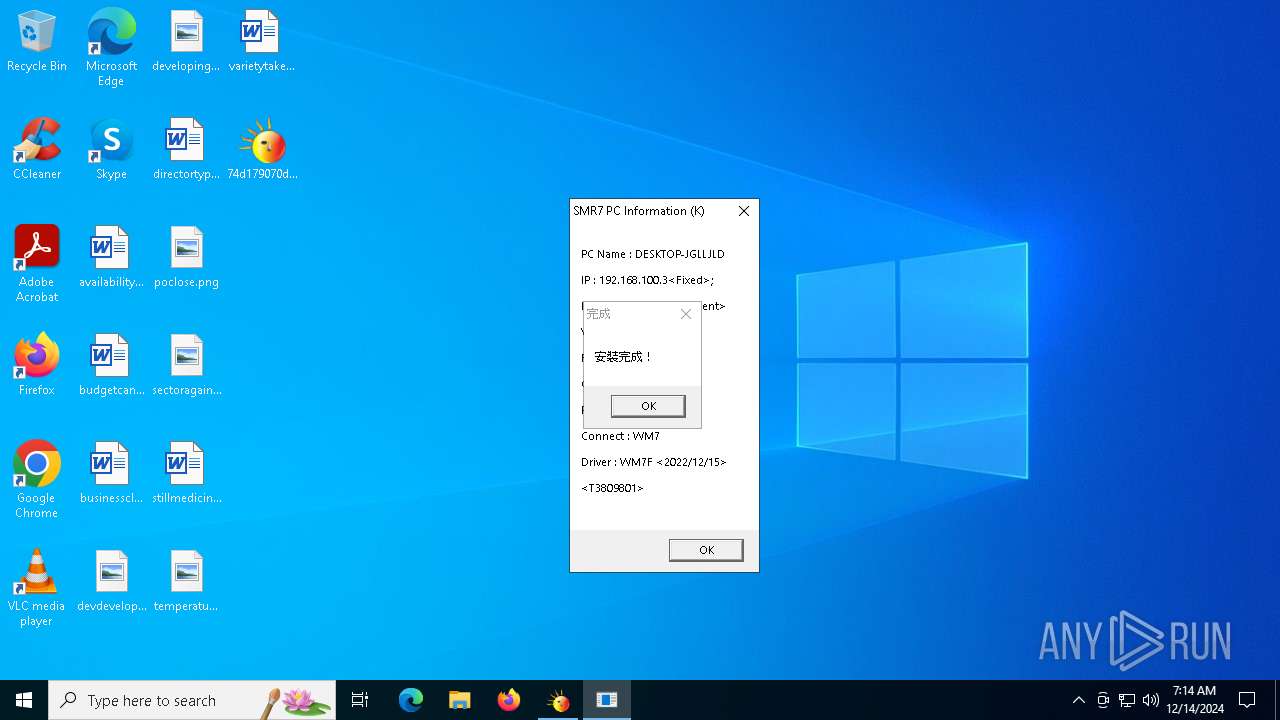Open the Windows Start menu
1280x720 pixels.
pyautogui.click(x=24, y=700)
